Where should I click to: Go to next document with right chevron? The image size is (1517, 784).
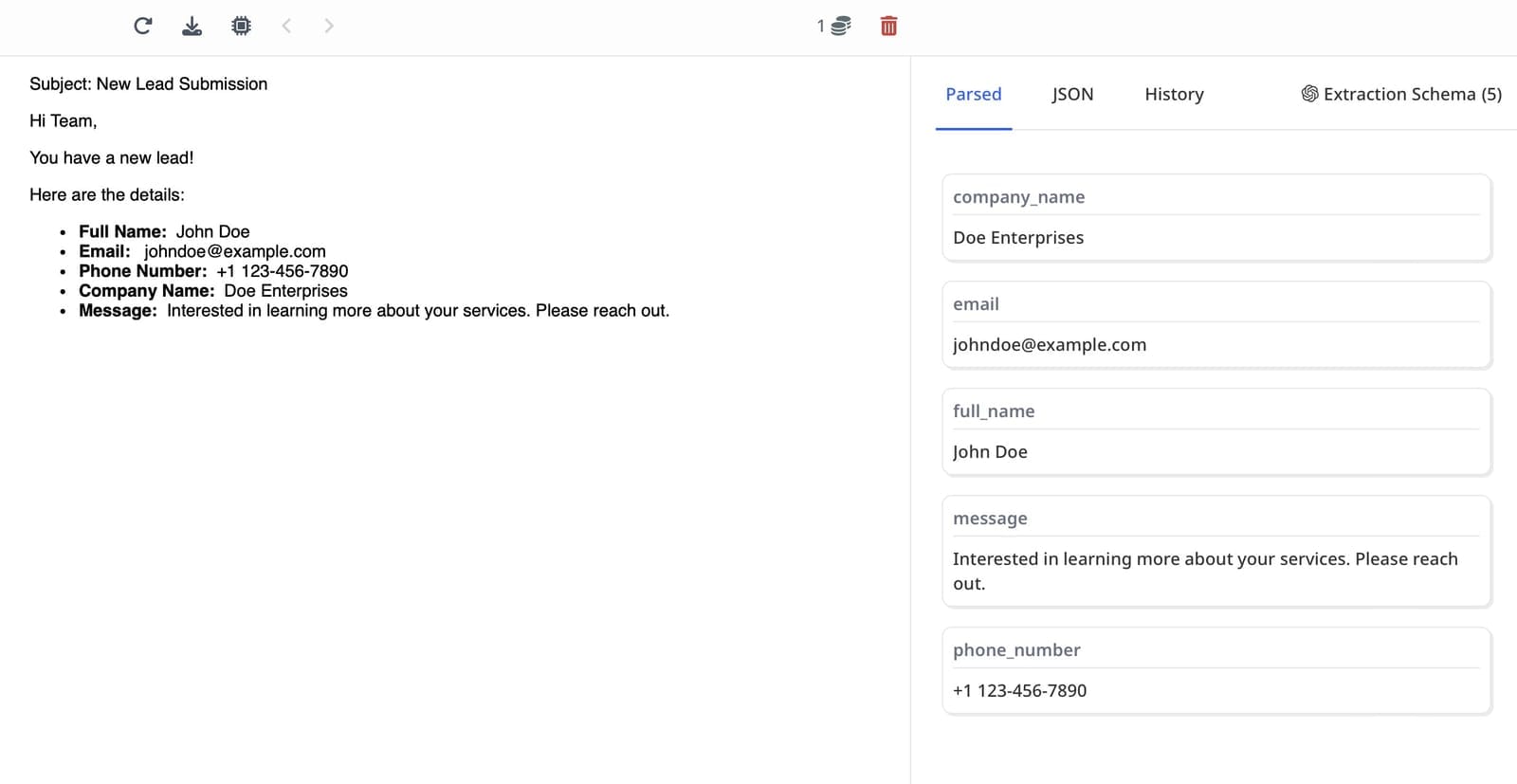point(328,26)
